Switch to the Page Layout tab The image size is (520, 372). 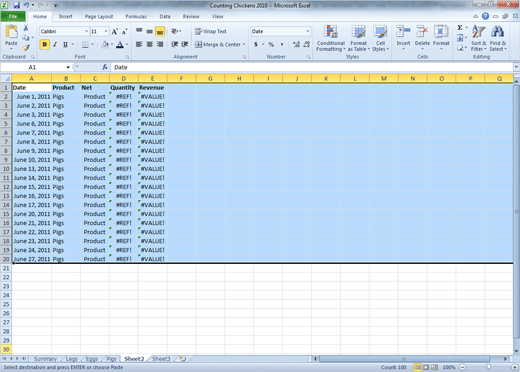pyautogui.click(x=99, y=16)
